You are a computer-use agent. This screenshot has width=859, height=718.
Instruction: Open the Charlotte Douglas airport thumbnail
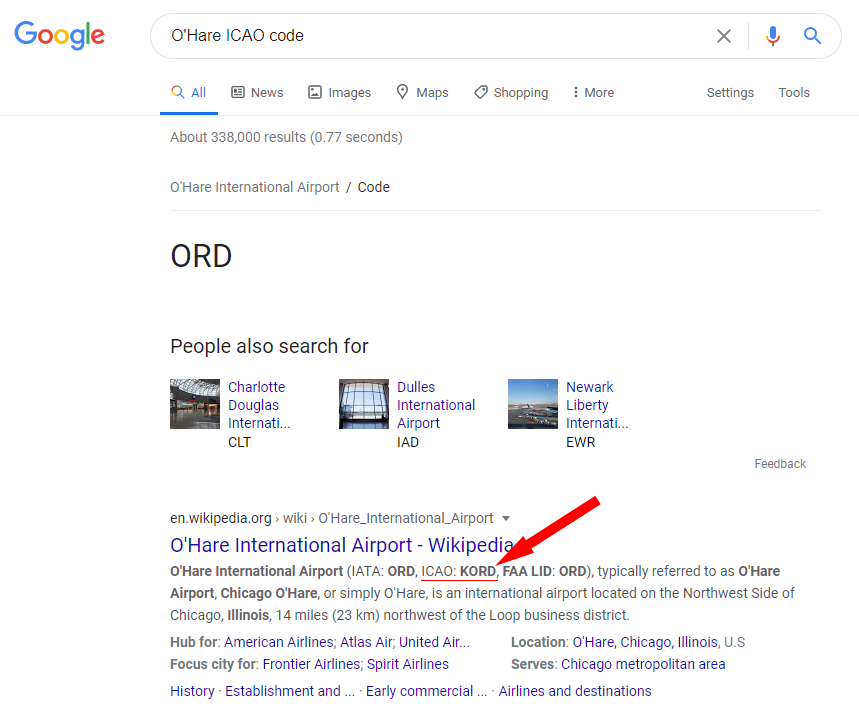tap(195, 404)
